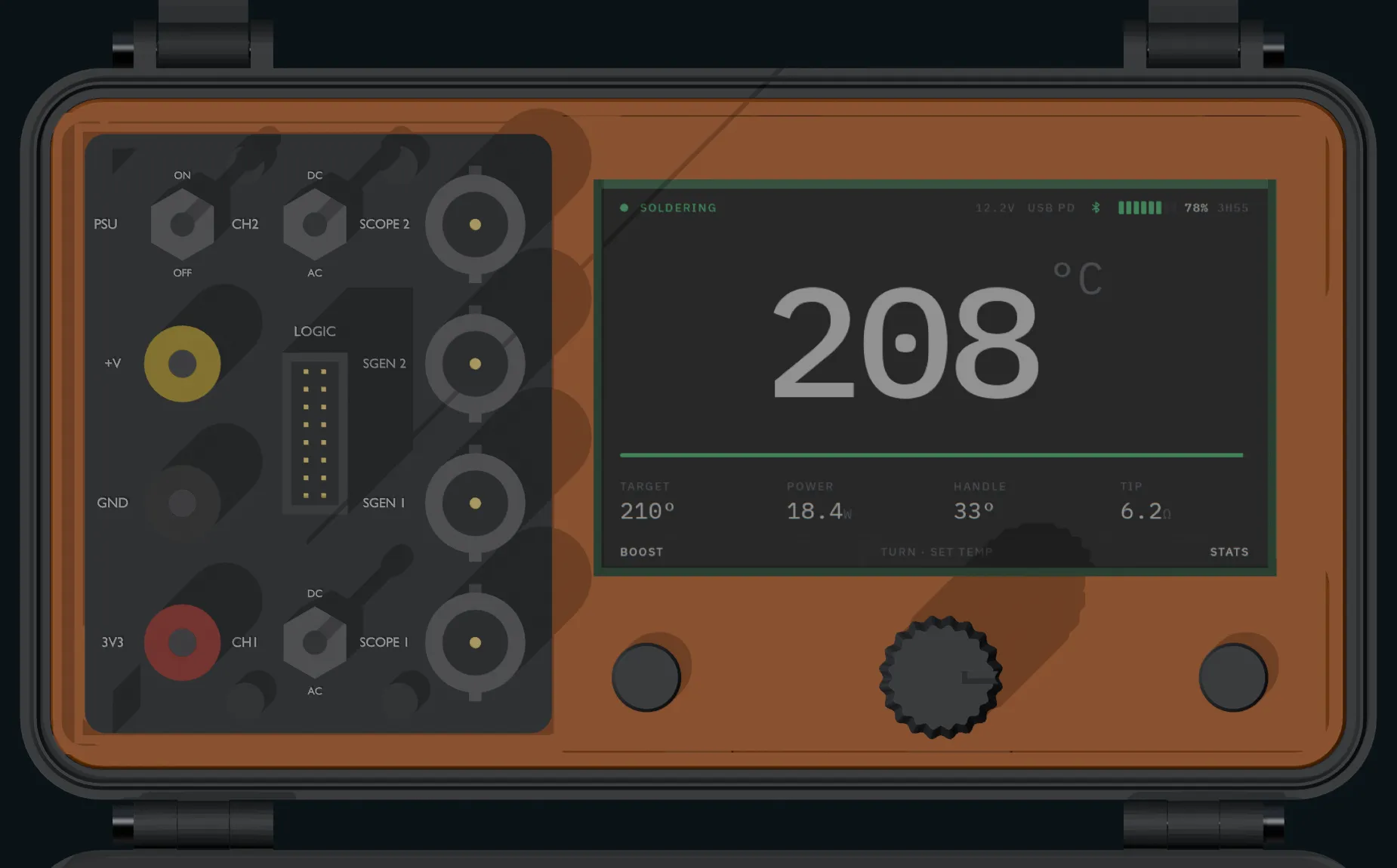Select the BOOST softkey label

(642, 552)
